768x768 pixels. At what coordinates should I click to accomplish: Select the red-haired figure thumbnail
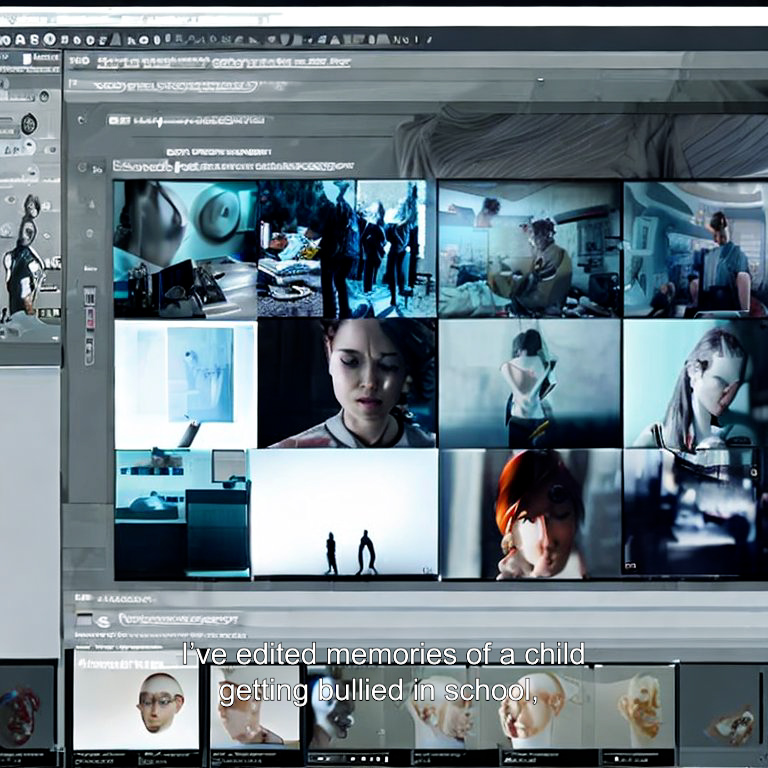tap(531, 514)
